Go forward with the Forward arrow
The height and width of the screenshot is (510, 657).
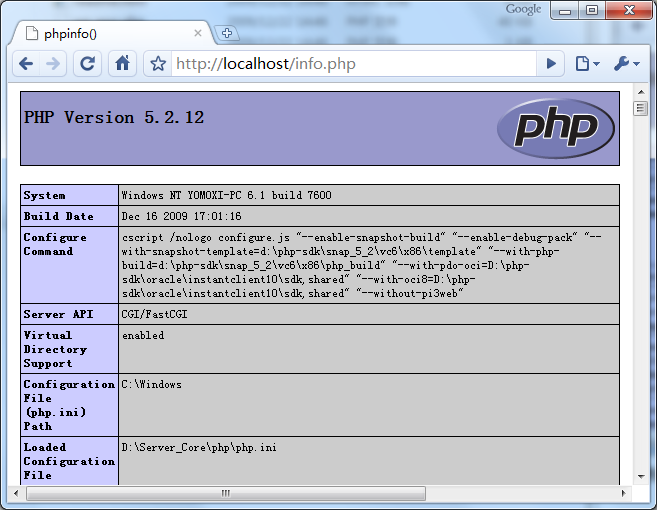[53, 64]
